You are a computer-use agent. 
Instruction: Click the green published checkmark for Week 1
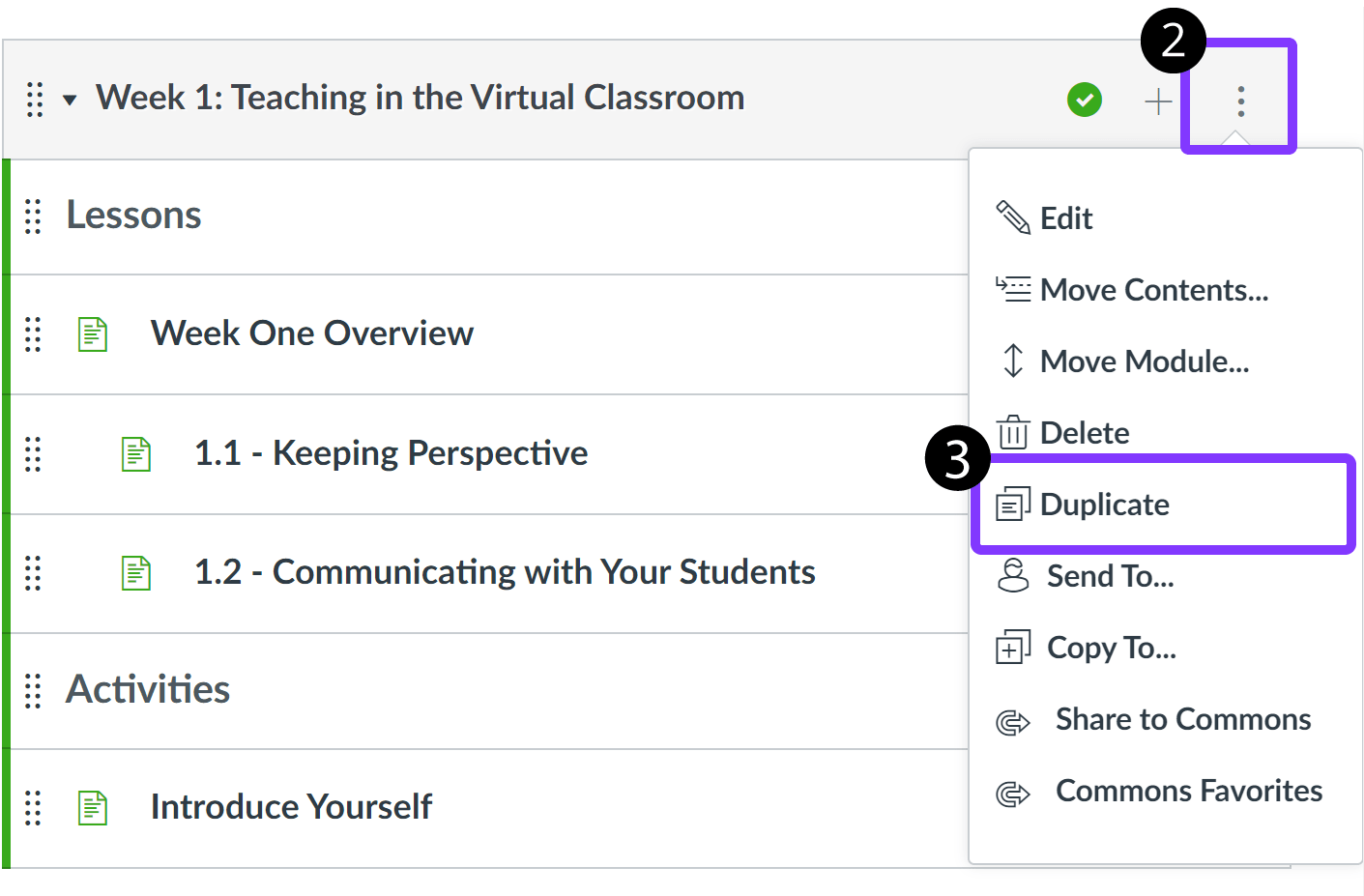point(1084,99)
